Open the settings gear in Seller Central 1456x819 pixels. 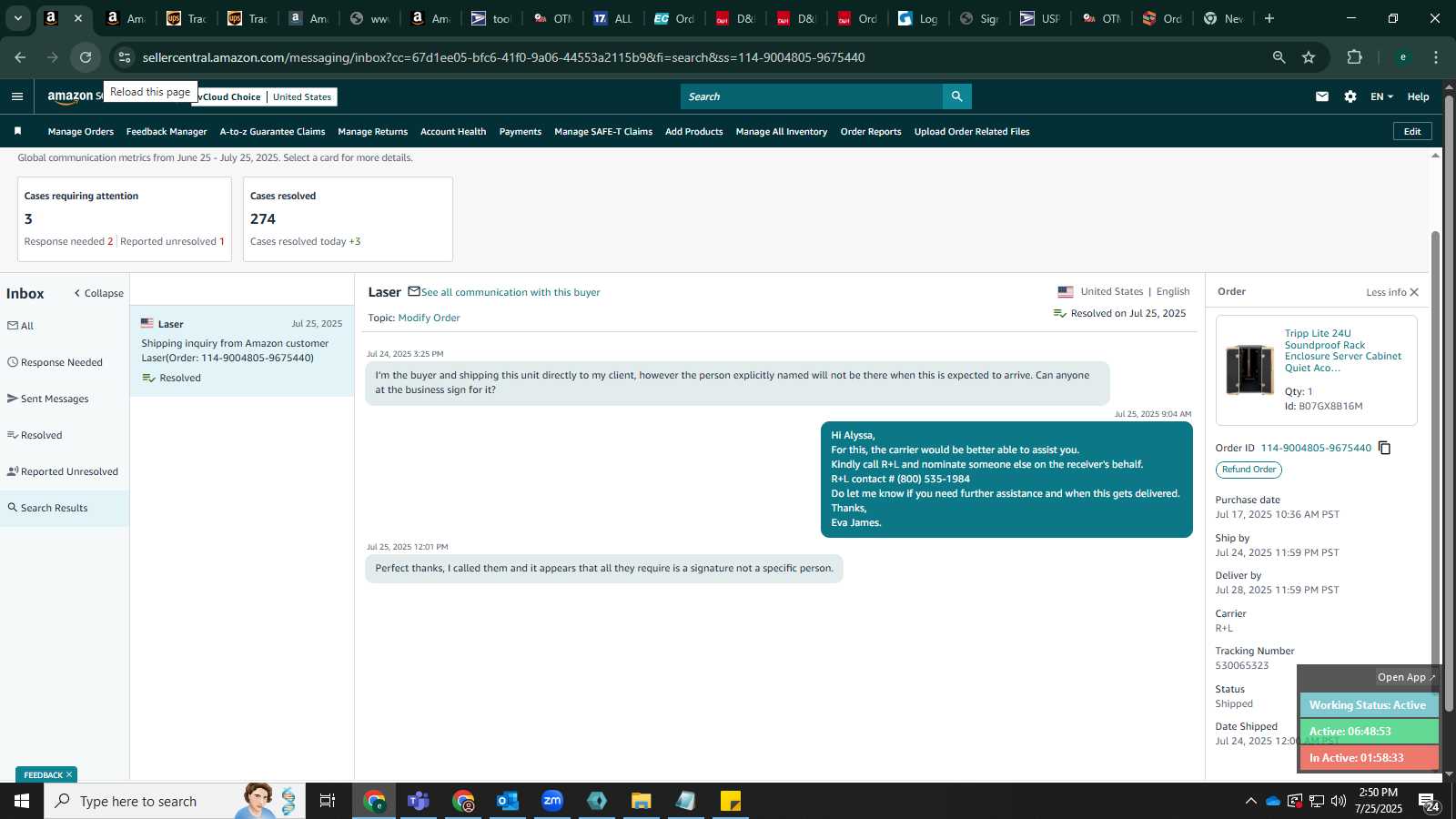1350,96
